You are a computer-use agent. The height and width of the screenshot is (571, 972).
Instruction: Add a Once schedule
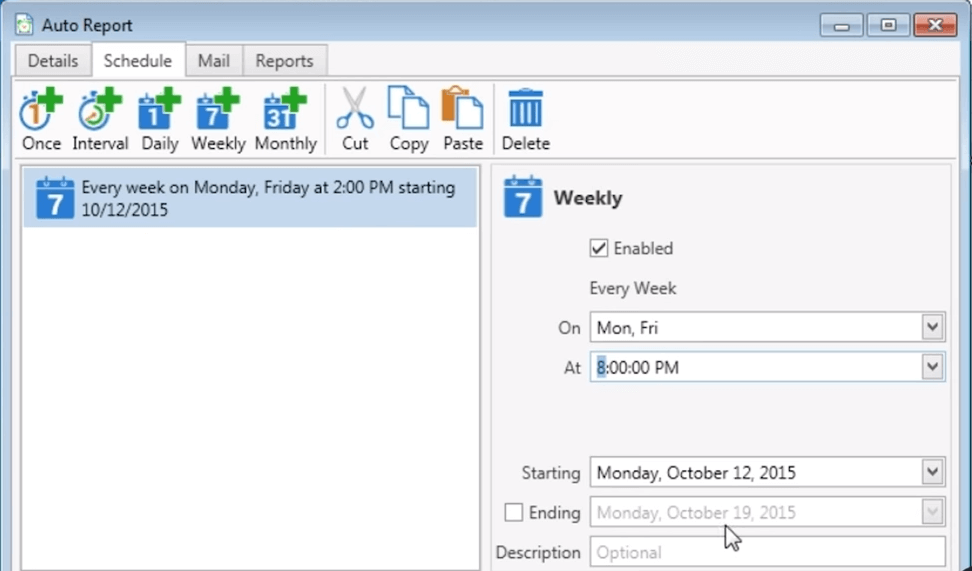[x=42, y=120]
